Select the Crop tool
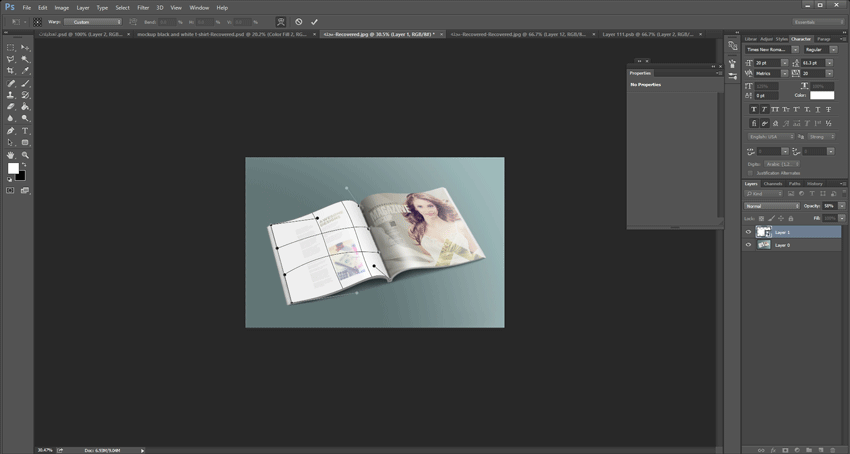 (10, 71)
